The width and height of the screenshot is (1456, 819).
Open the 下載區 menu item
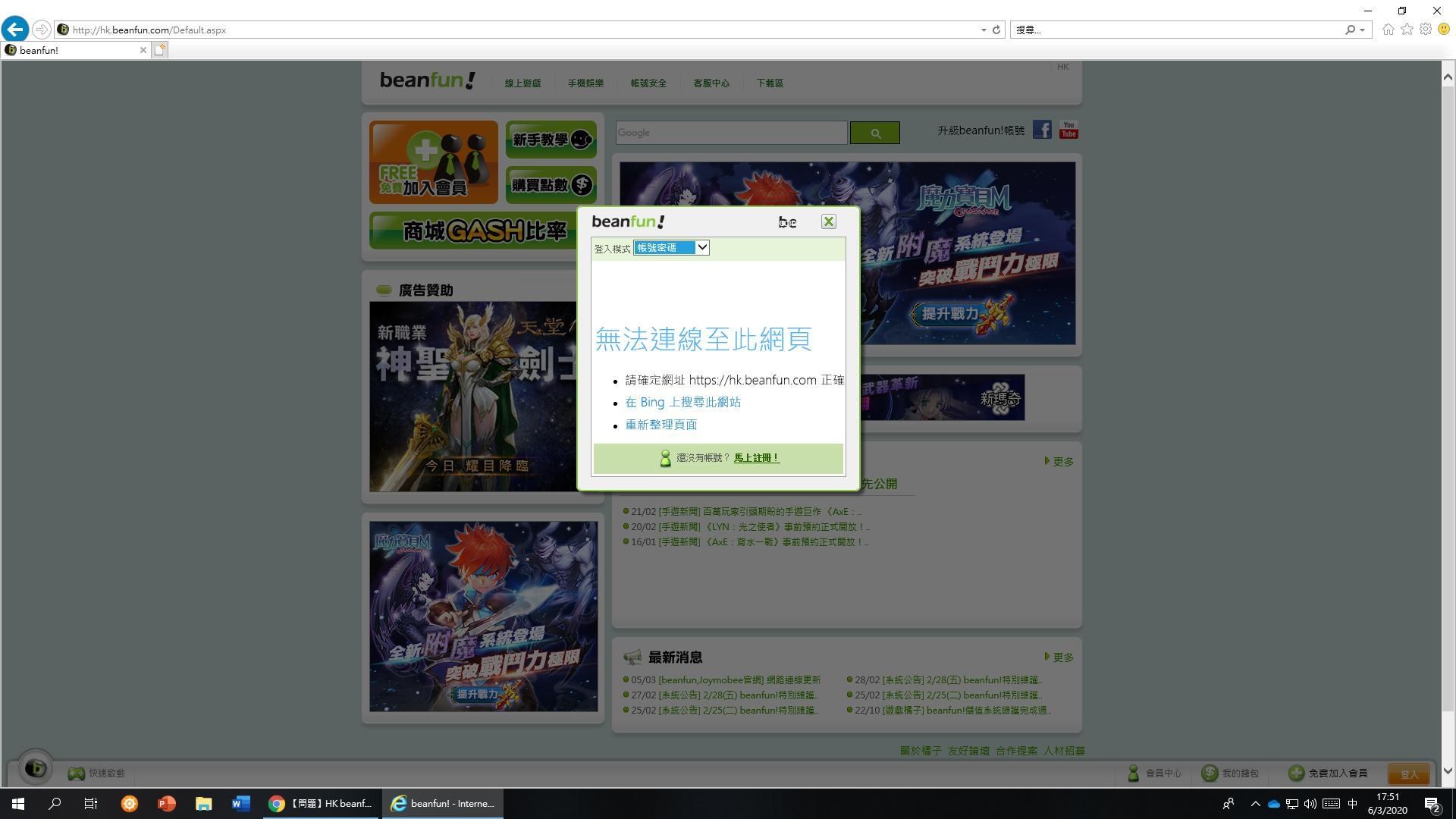tap(769, 83)
